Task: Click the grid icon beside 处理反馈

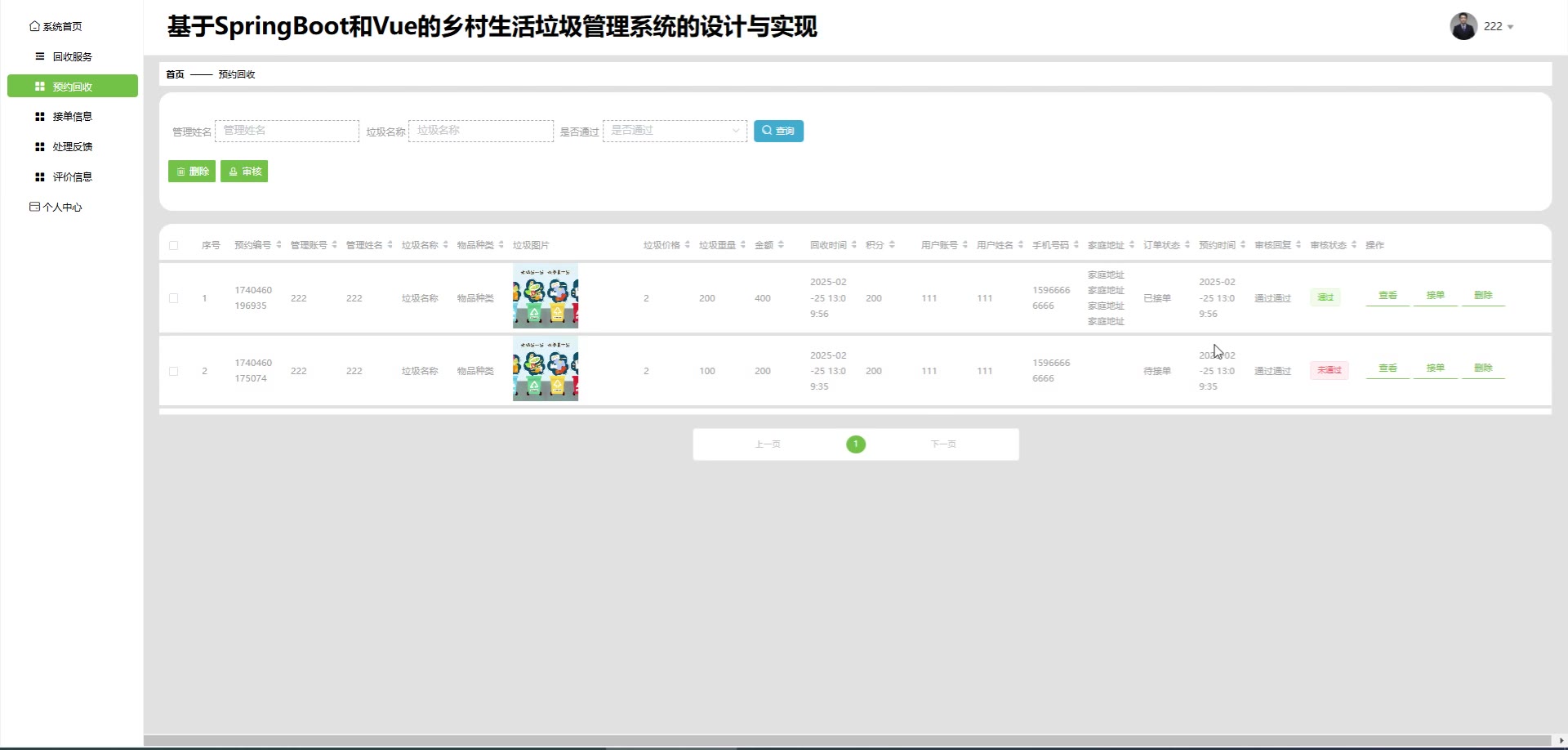Action: [x=39, y=147]
